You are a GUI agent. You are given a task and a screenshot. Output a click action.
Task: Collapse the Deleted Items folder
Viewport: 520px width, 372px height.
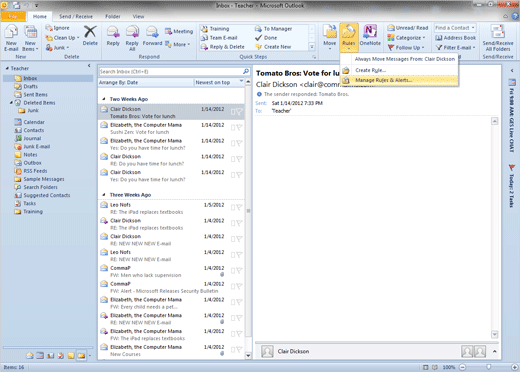tap(11, 102)
